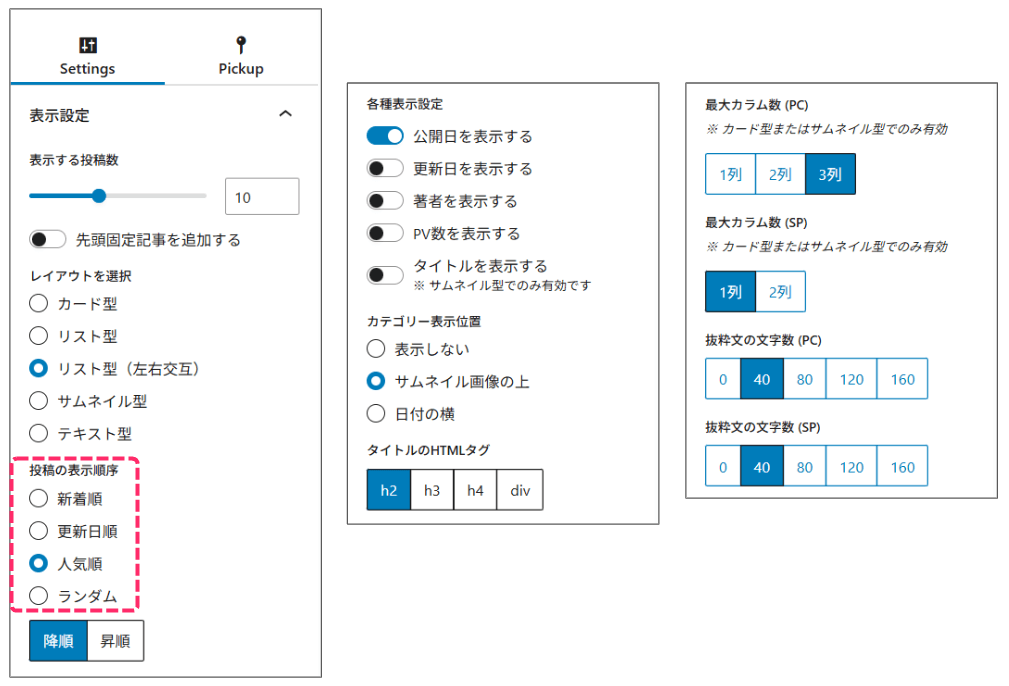Choose 更新日順 display order
The height and width of the screenshot is (686, 1009).
click(39, 531)
